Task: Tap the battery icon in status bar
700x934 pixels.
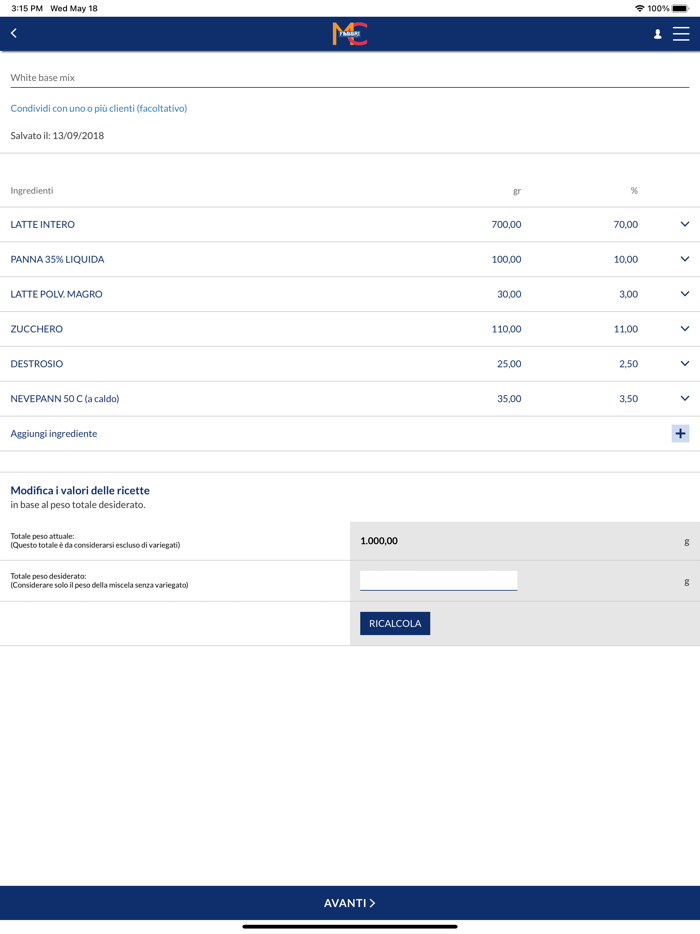Action: [x=680, y=8]
